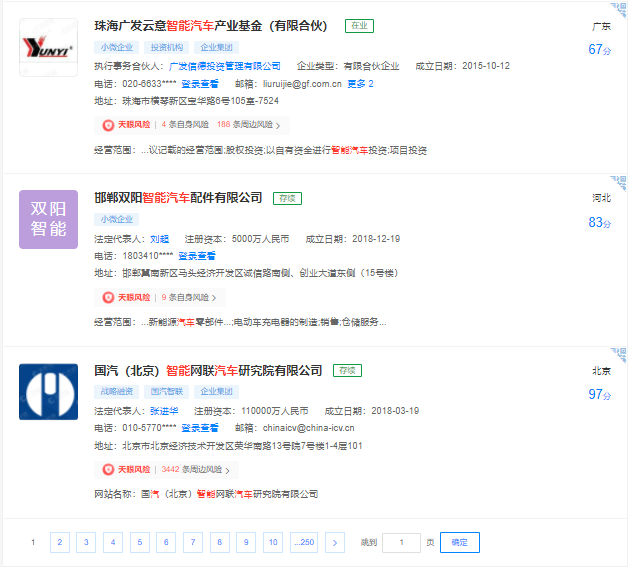Go to page 3

[86, 543]
